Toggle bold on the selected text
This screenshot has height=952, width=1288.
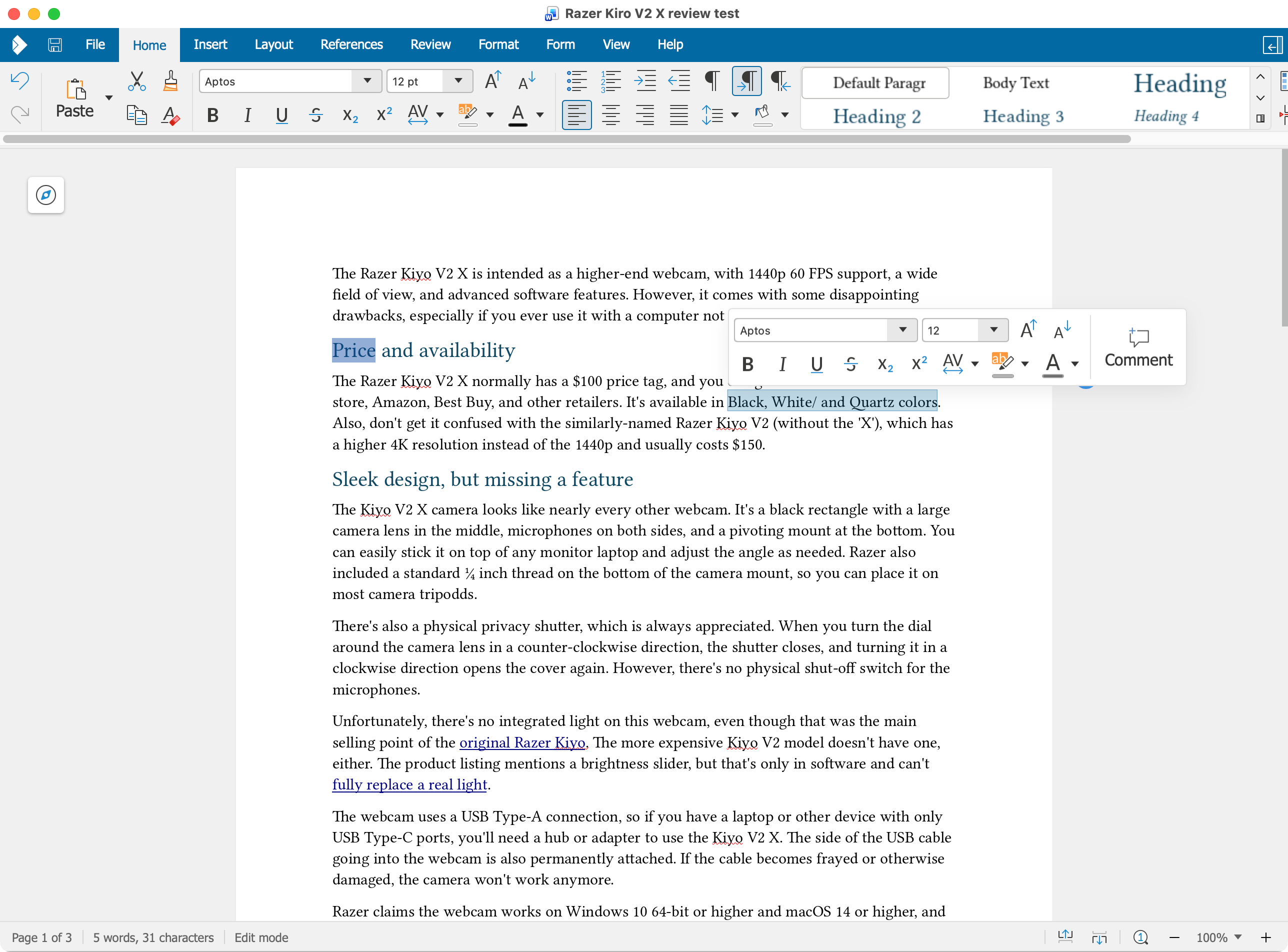coord(212,114)
